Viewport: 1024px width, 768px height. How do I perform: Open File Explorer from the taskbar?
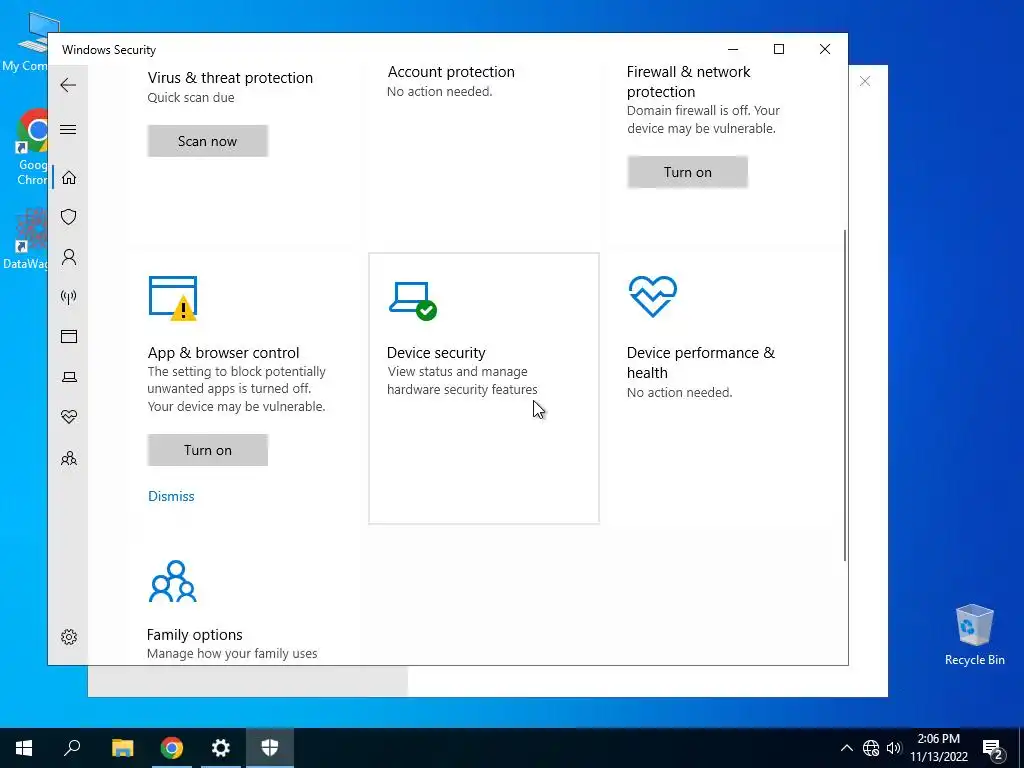point(122,748)
